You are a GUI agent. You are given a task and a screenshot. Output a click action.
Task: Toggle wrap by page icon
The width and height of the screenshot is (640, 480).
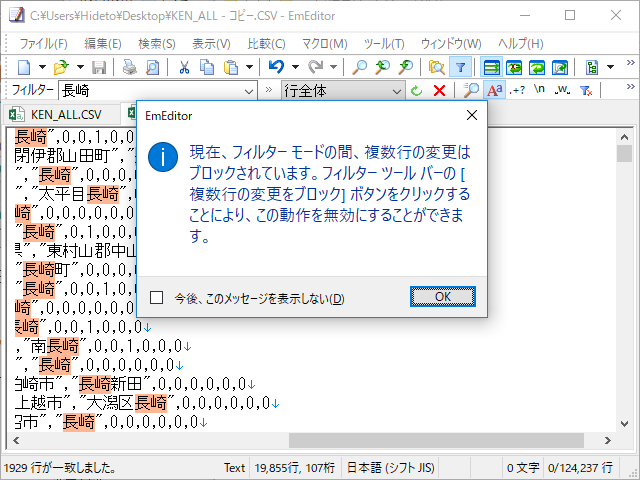[560, 67]
